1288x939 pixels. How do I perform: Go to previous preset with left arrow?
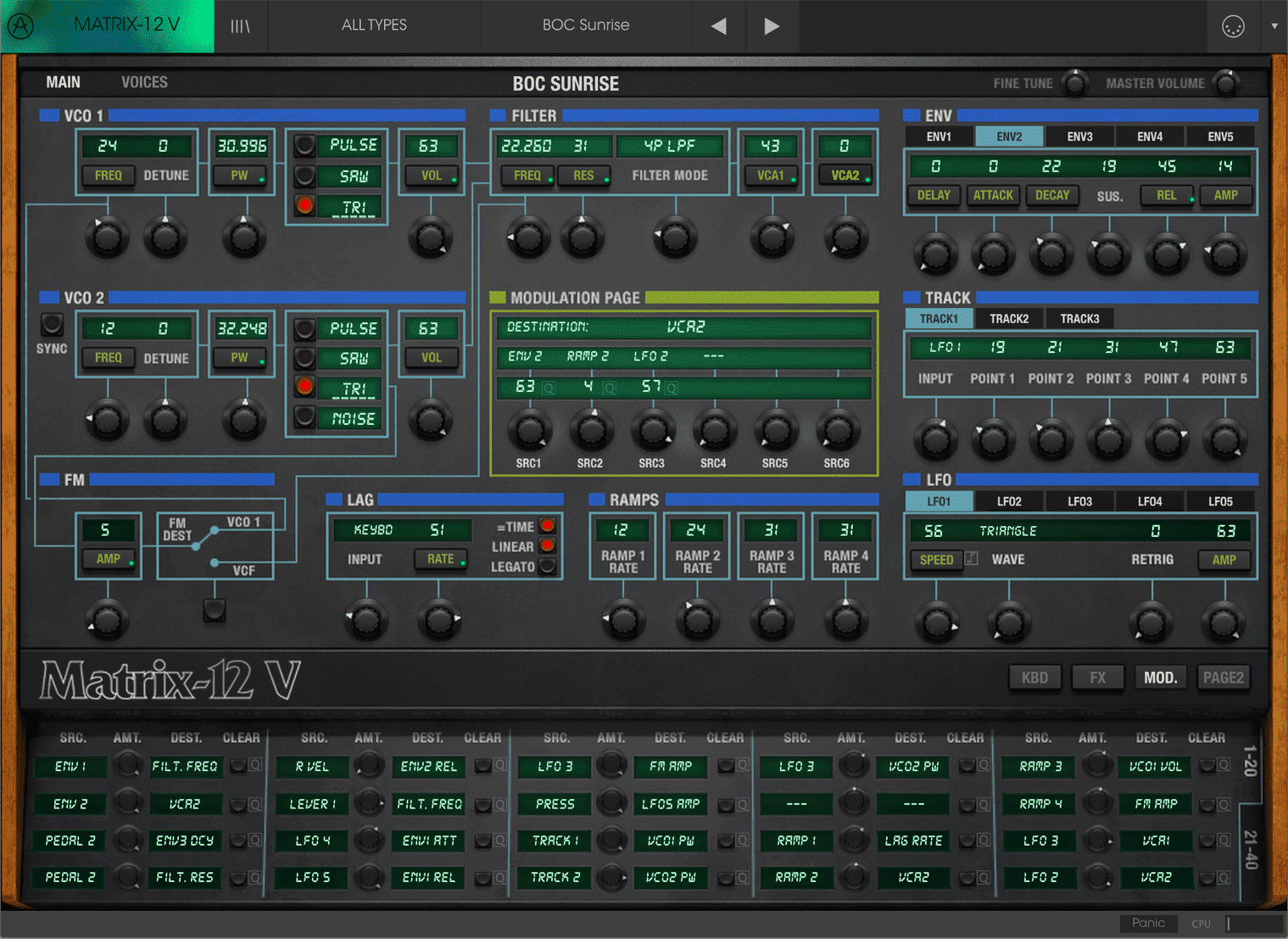tap(719, 25)
